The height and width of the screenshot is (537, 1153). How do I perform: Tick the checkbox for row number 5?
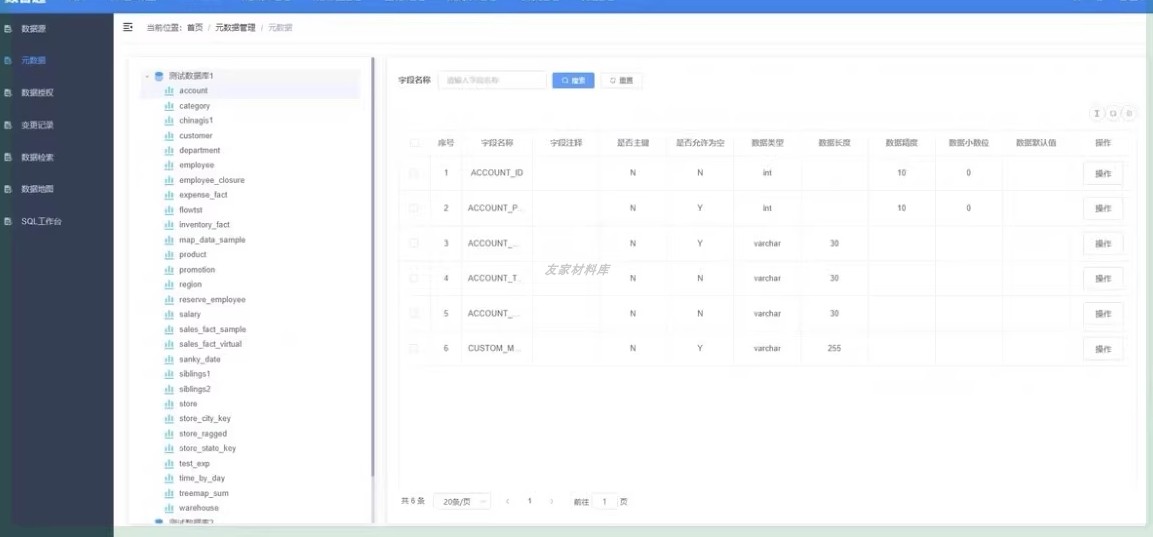pos(414,313)
